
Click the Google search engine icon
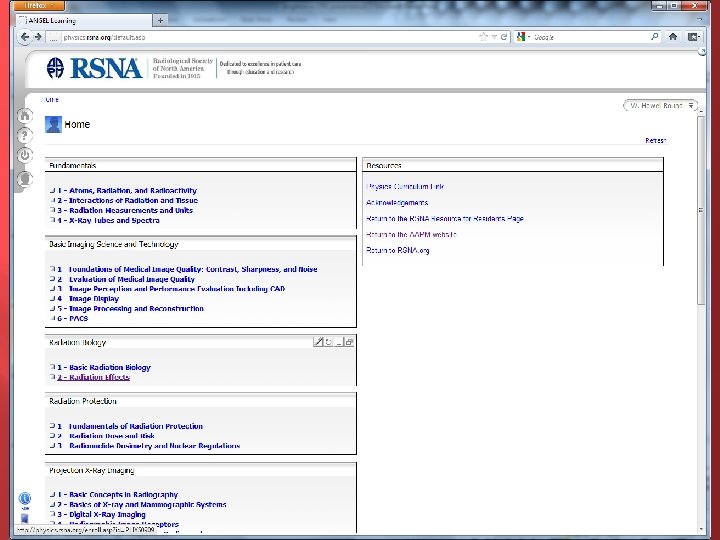coord(520,37)
